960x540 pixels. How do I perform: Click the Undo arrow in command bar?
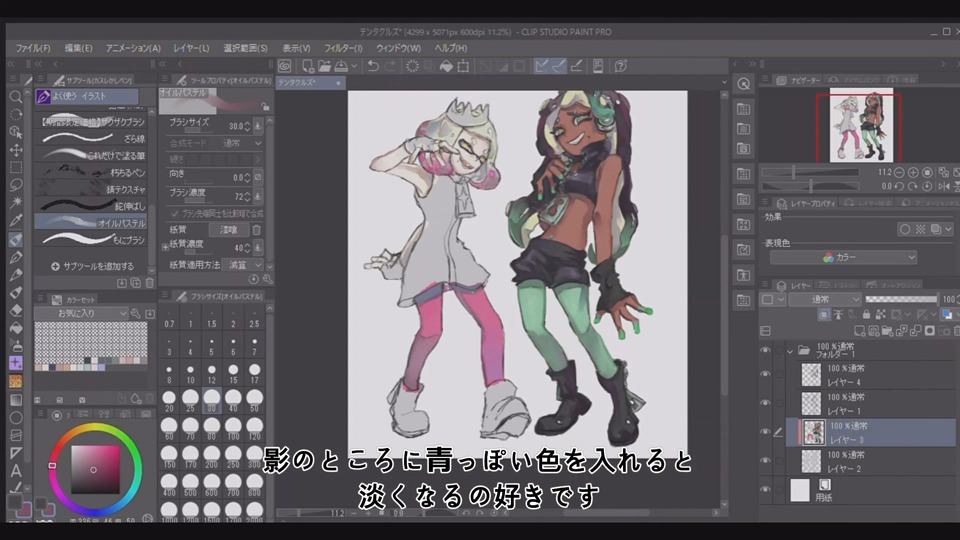373,66
